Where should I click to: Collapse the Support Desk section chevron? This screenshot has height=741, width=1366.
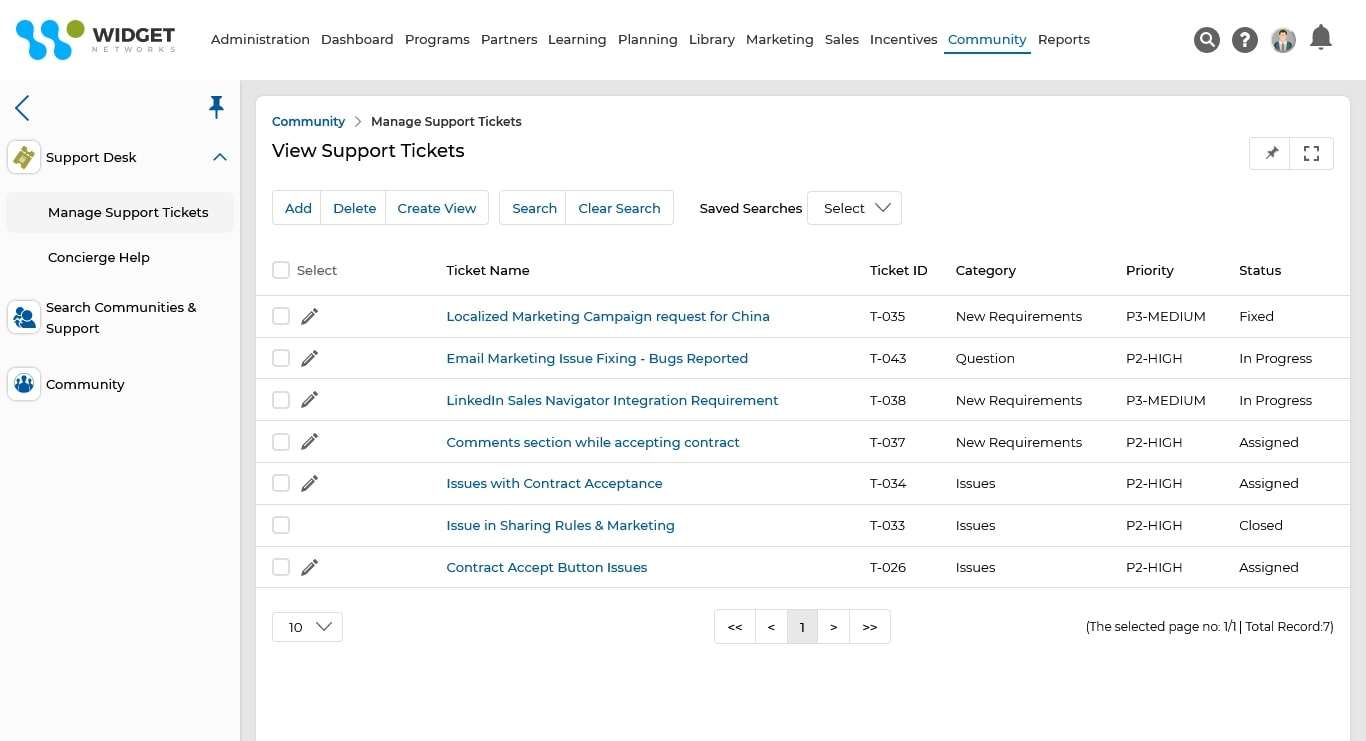click(219, 157)
